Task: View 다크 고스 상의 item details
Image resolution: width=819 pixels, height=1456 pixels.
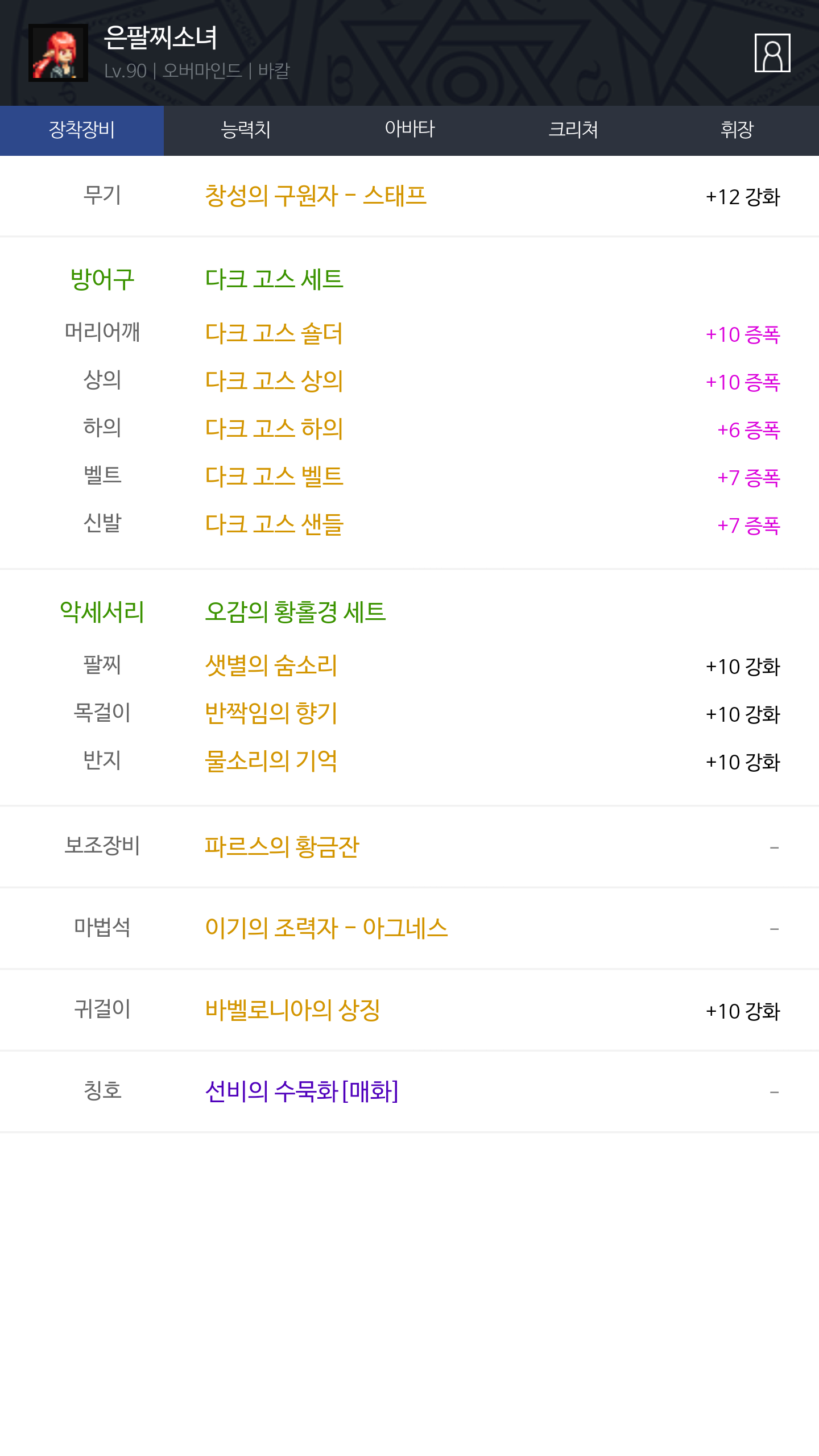Action: [x=274, y=381]
